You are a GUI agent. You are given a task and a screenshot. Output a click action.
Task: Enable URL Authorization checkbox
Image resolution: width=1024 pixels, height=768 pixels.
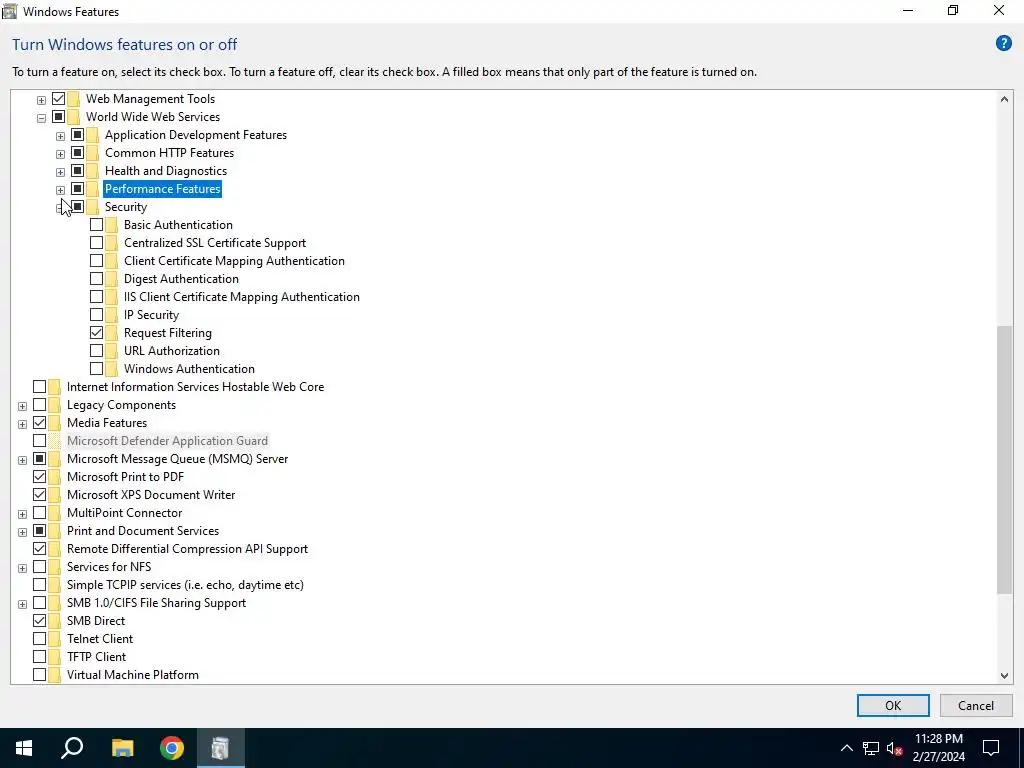(97, 351)
